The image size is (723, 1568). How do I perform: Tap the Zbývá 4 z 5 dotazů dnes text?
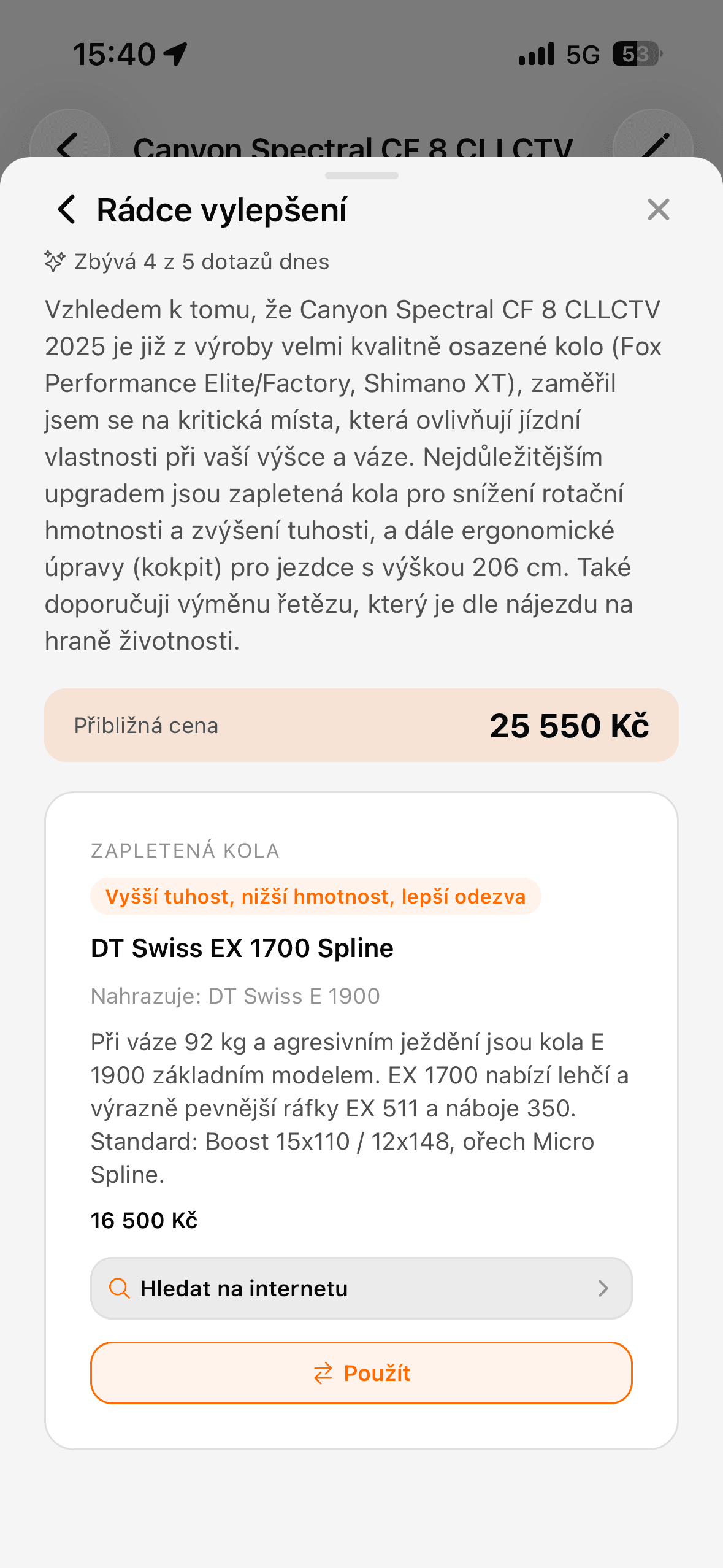click(x=202, y=262)
